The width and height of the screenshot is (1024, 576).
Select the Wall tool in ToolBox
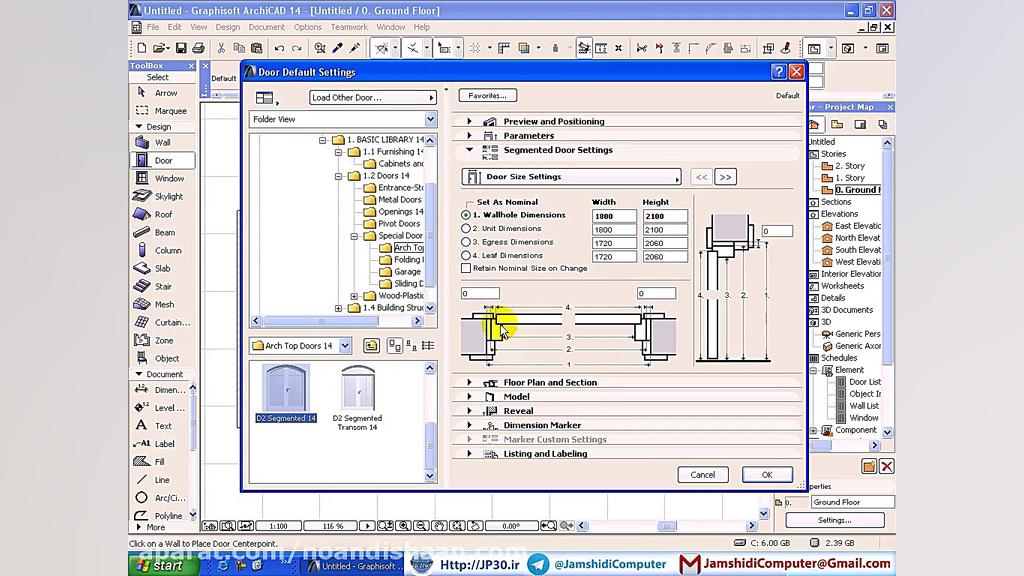161,142
